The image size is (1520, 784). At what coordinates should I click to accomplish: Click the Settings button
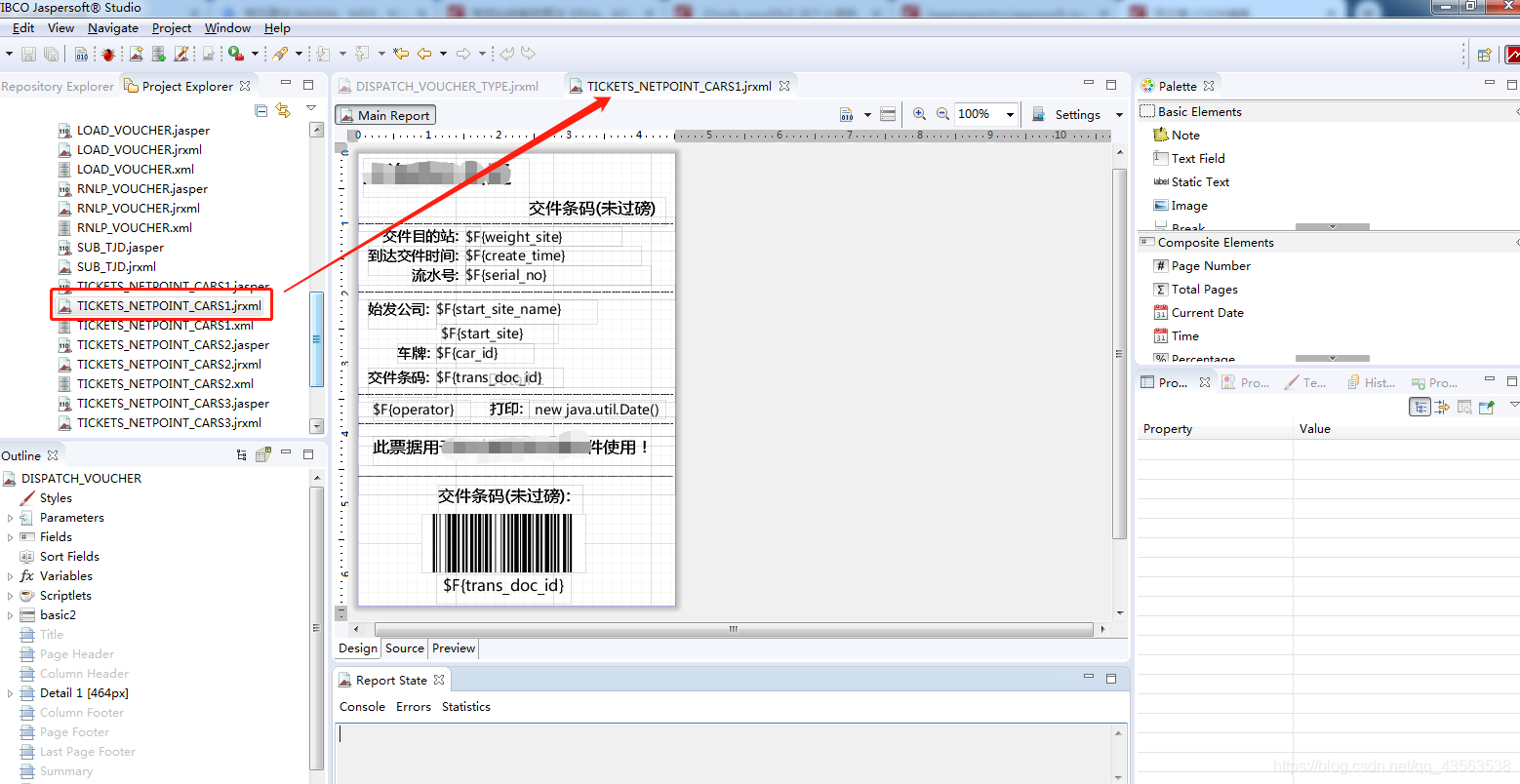pos(1066,114)
